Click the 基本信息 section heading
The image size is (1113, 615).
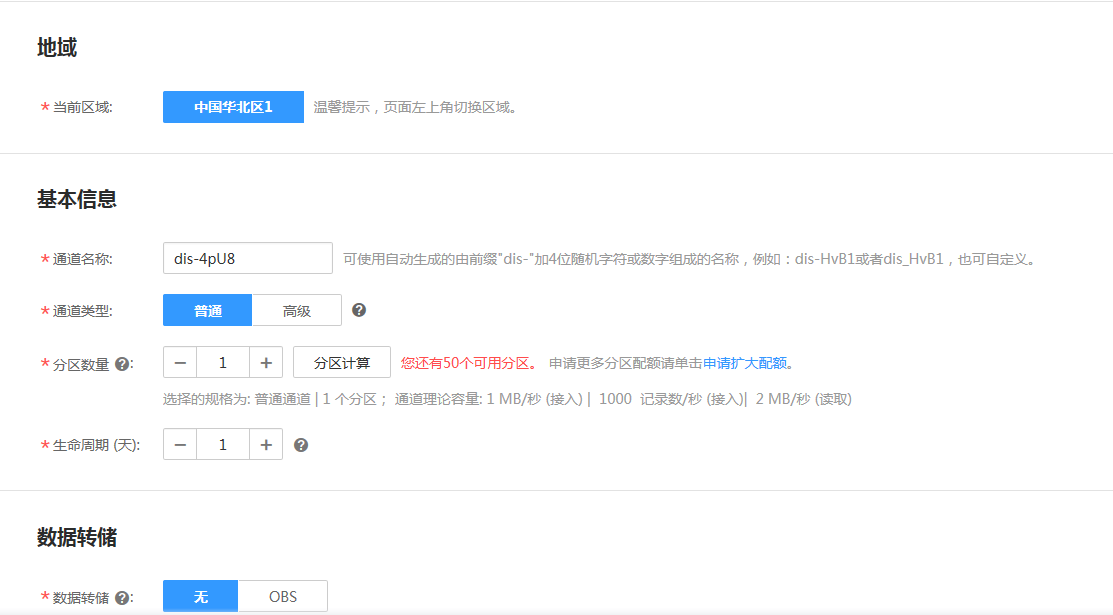pyautogui.click(x=77, y=199)
